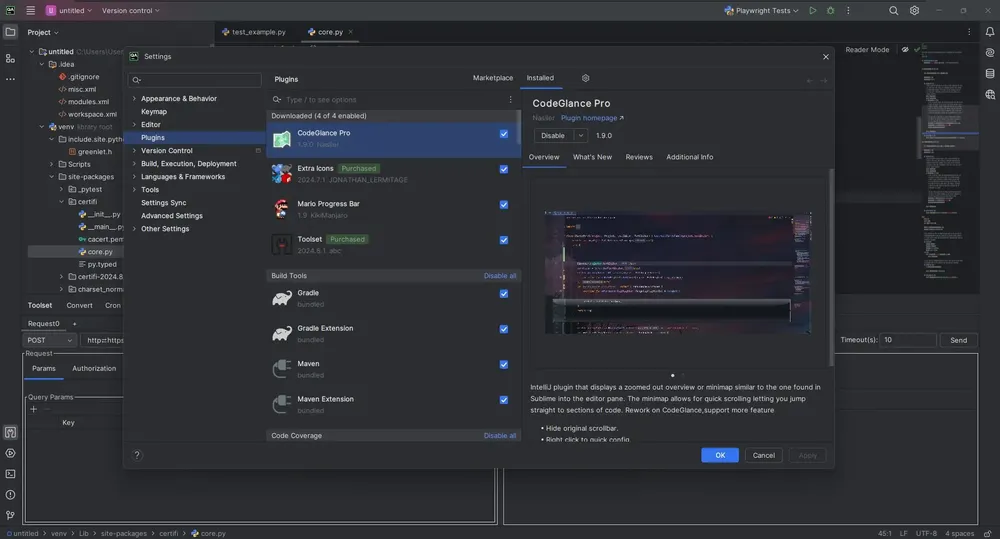This screenshot has width=1000, height=539.
Task: Expand Build, Execution, Deployment group
Action: (134, 163)
